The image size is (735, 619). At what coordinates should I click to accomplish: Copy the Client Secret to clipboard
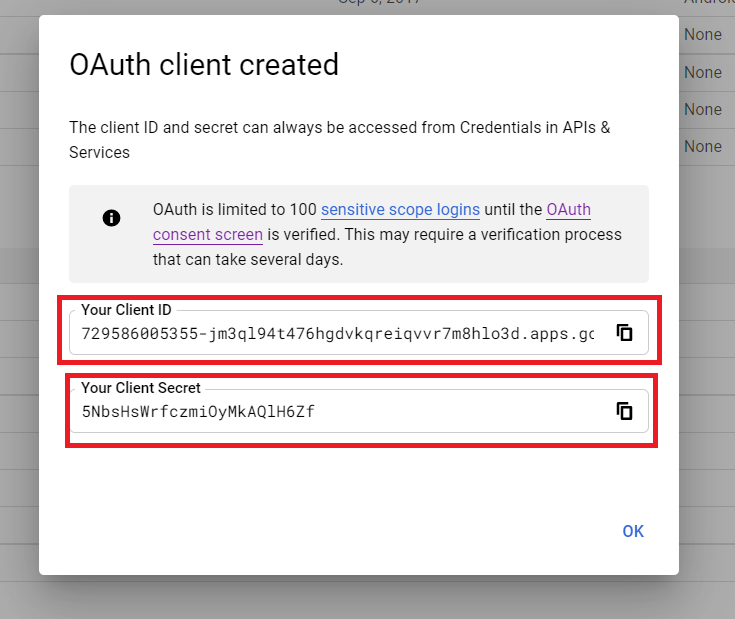pos(624,411)
